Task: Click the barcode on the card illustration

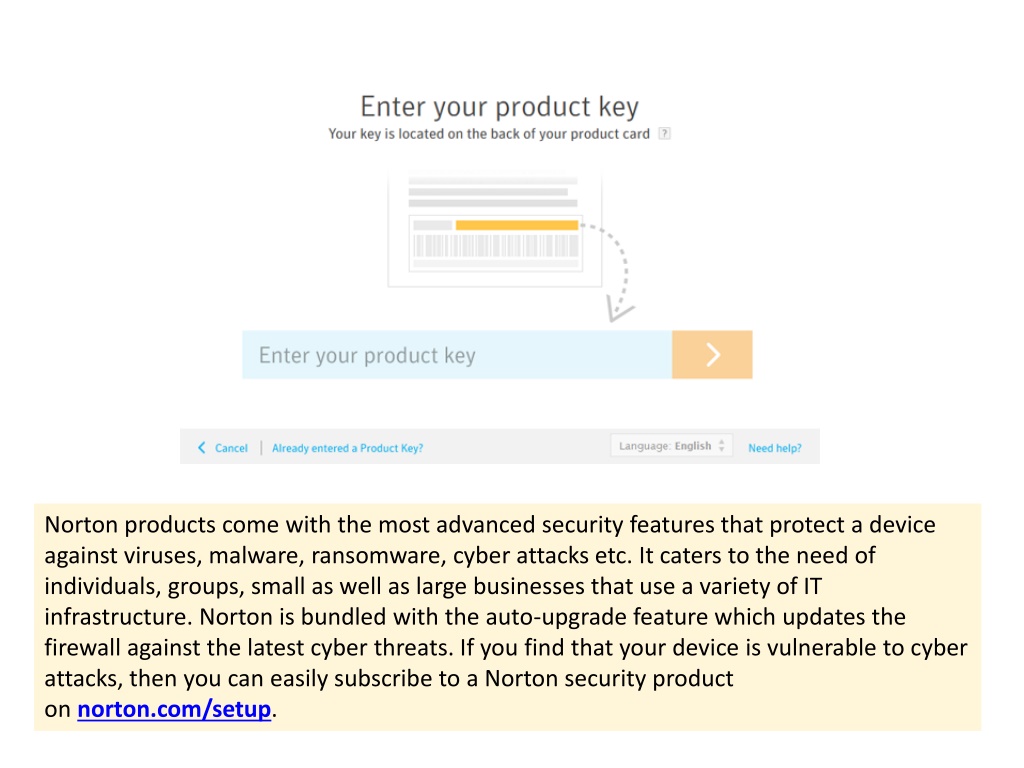Action: click(x=496, y=246)
